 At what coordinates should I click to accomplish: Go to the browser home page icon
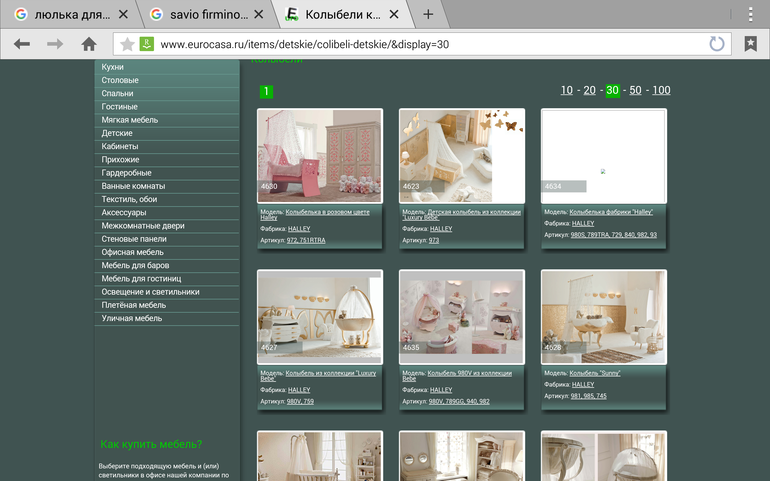(x=89, y=44)
